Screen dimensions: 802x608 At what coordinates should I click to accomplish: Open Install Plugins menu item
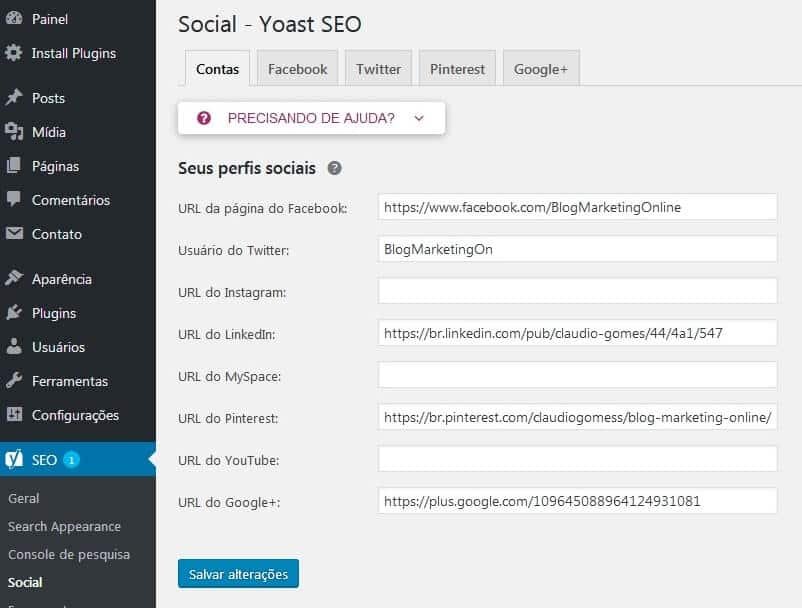tap(74, 53)
